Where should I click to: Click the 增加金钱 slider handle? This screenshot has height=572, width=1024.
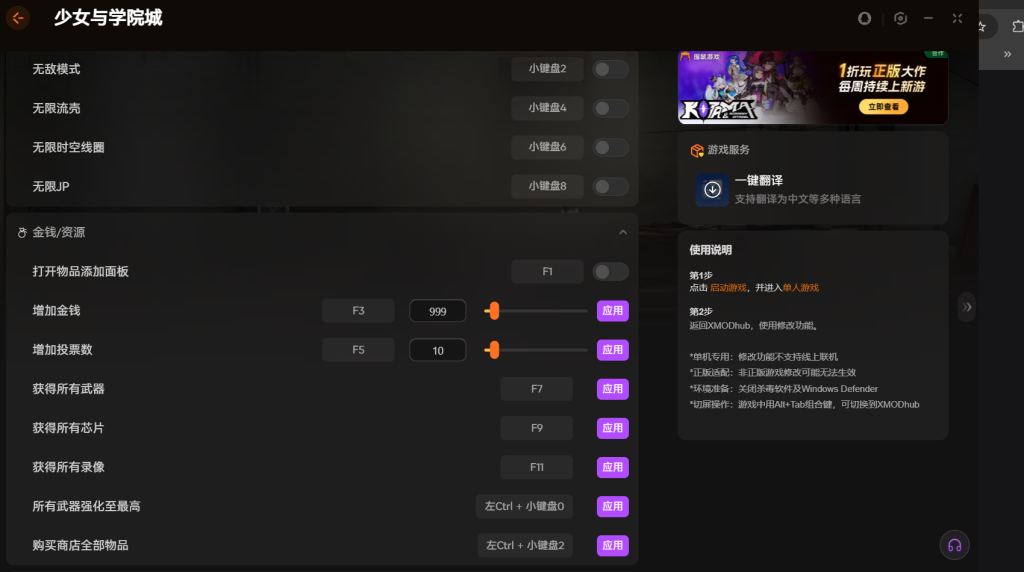click(493, 311)
